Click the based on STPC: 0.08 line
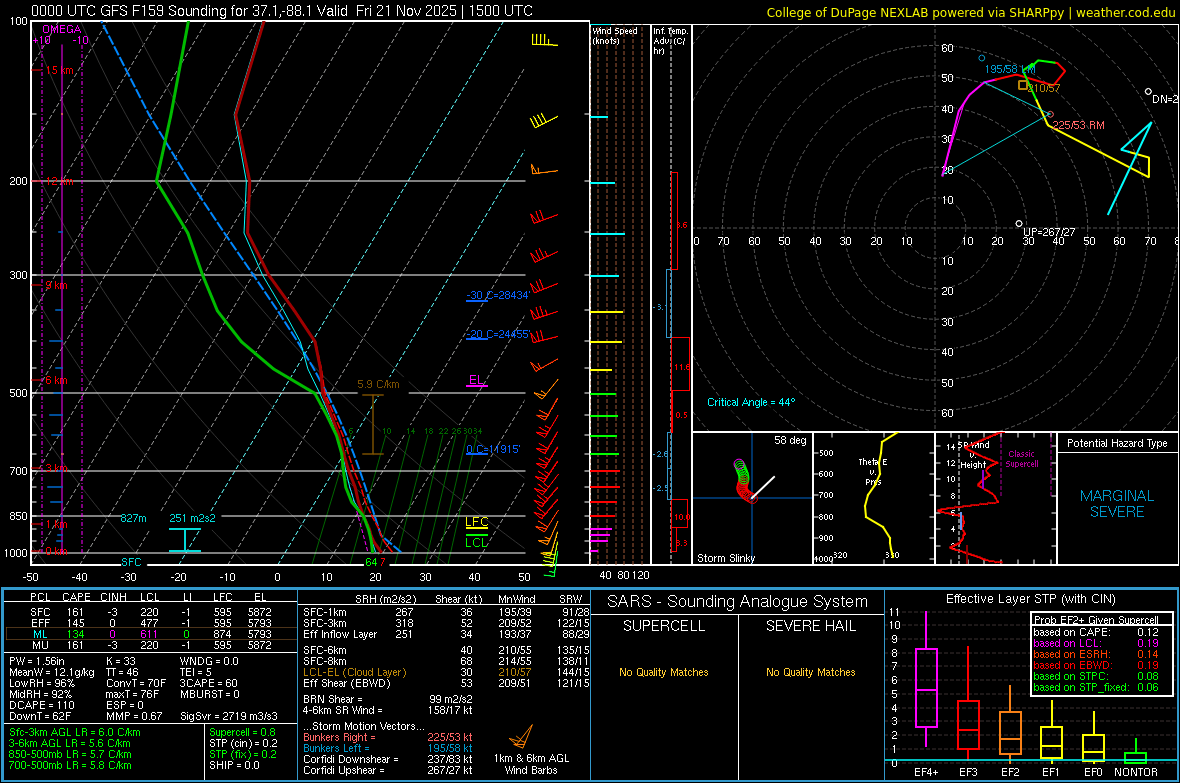 click(x=1096, y=676)
